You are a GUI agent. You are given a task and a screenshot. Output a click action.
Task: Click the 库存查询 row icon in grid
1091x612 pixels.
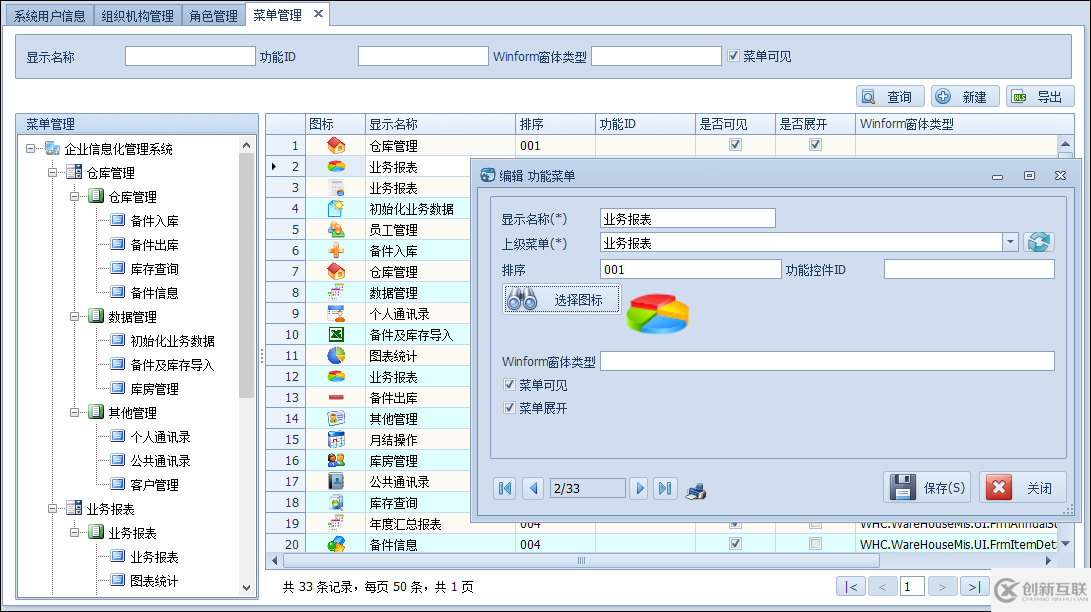point(336,502)
